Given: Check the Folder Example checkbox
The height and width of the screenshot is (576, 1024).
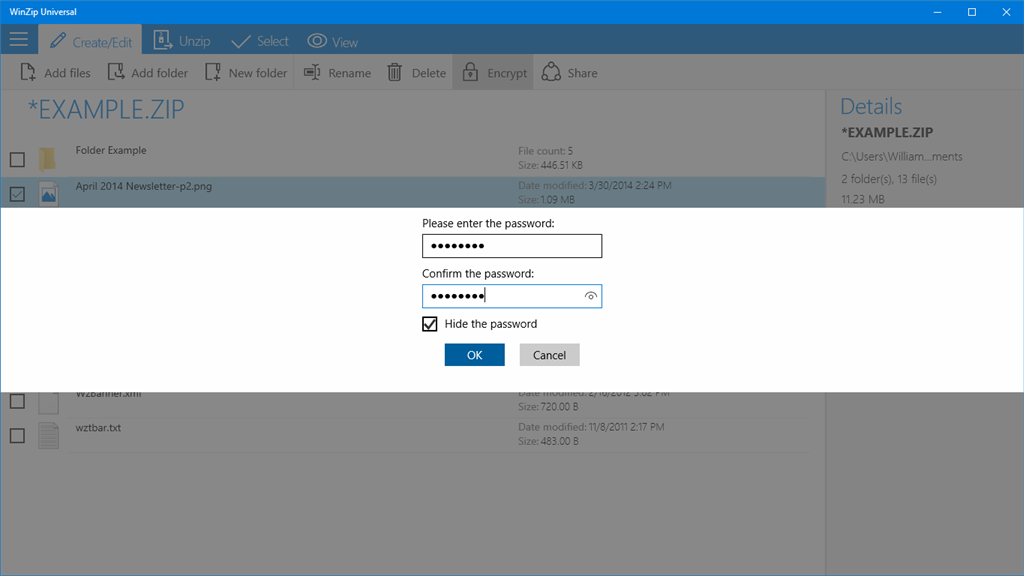Looking at the screenshot, I should coord(18,159).
